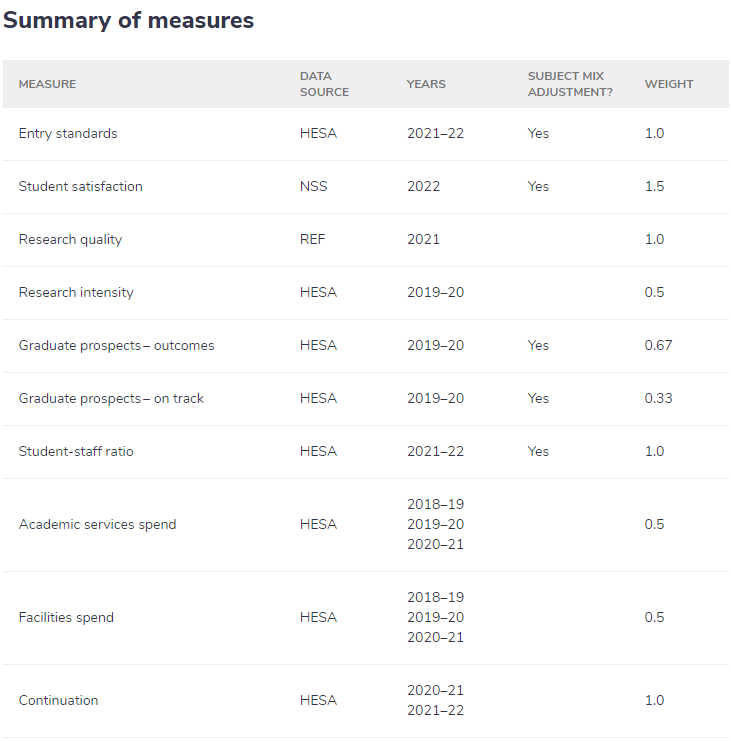Click the WEIGHT column header
This screenshot has height=741, width=731.
click(x=668, y=84)
